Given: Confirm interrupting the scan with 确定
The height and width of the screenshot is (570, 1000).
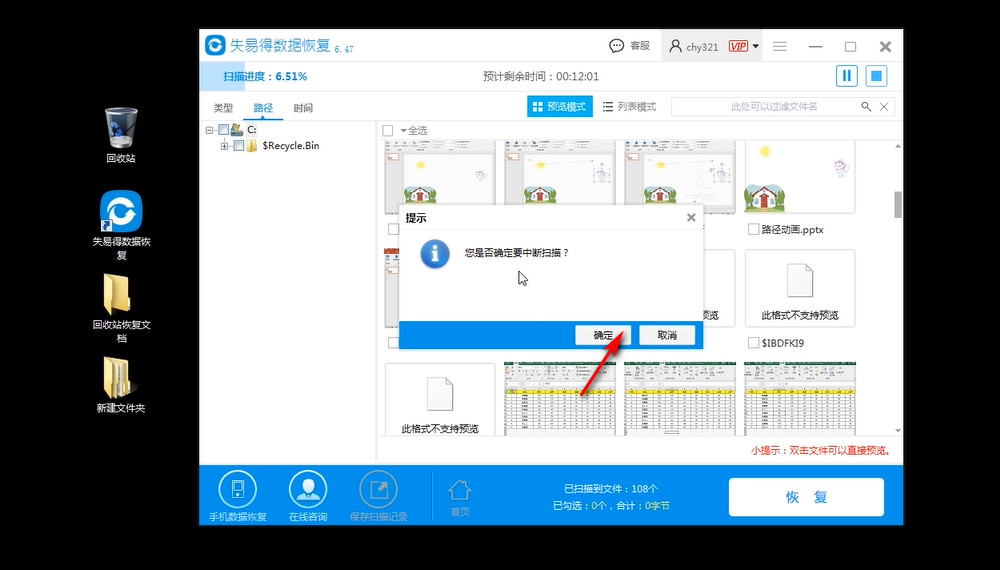Looking at the screenshot, I should [x=603, y=335].
